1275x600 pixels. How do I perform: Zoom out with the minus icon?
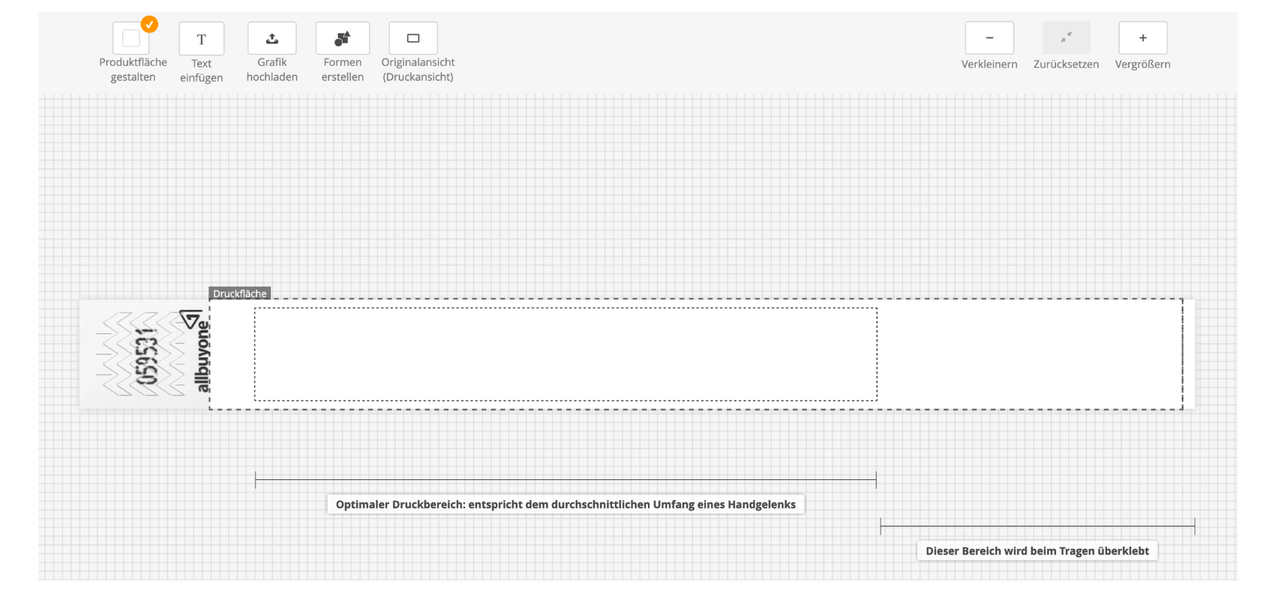[x=989, y=38]
